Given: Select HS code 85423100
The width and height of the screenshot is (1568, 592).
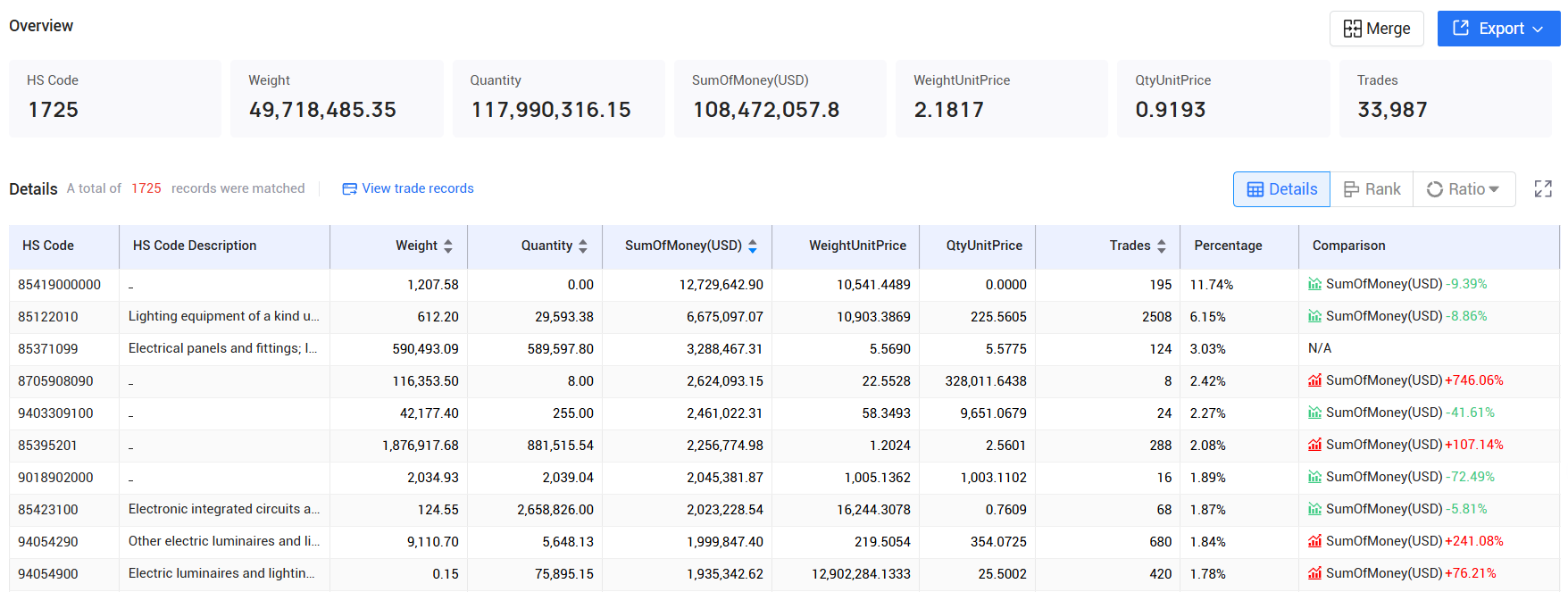Looking at the screenshot, I should click(x=48, y=510).
